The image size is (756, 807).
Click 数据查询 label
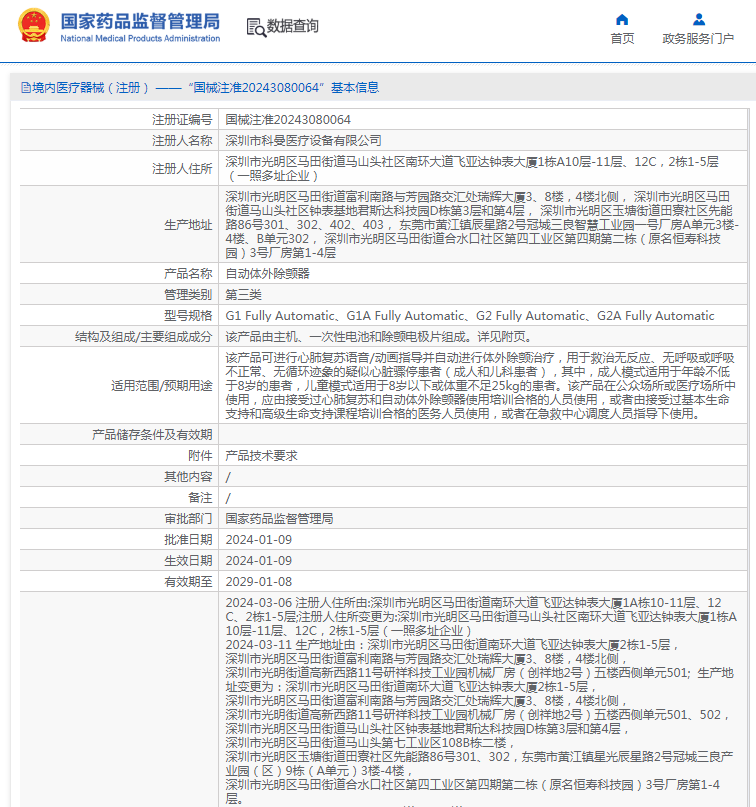pyautogui.click(x=292, y=26)
